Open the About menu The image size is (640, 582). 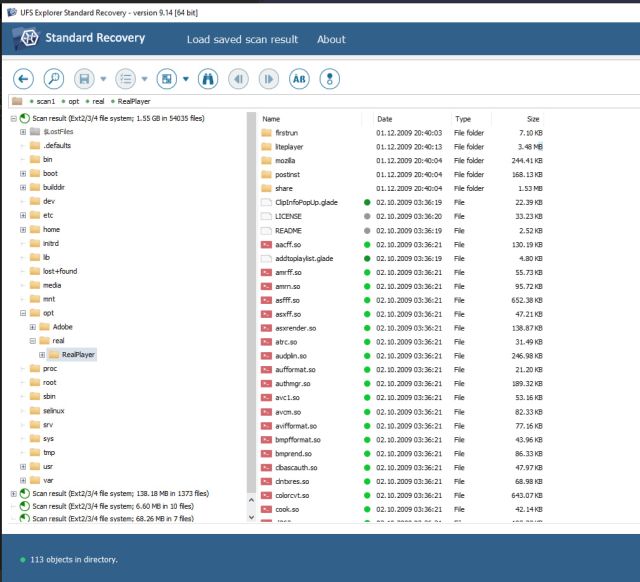pos(331,40)
